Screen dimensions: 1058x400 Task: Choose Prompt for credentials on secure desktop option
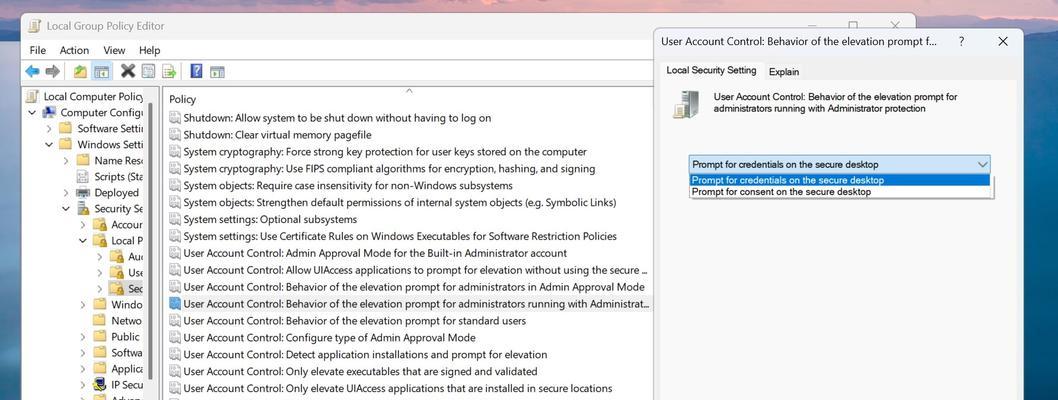[x=840, y=180]
